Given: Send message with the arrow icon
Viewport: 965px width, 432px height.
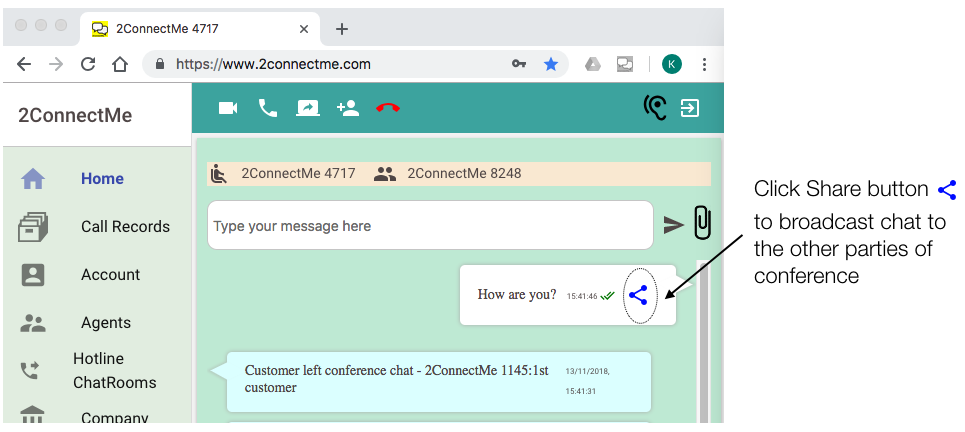Looking at the screenshot, I should tap(673, 225).
